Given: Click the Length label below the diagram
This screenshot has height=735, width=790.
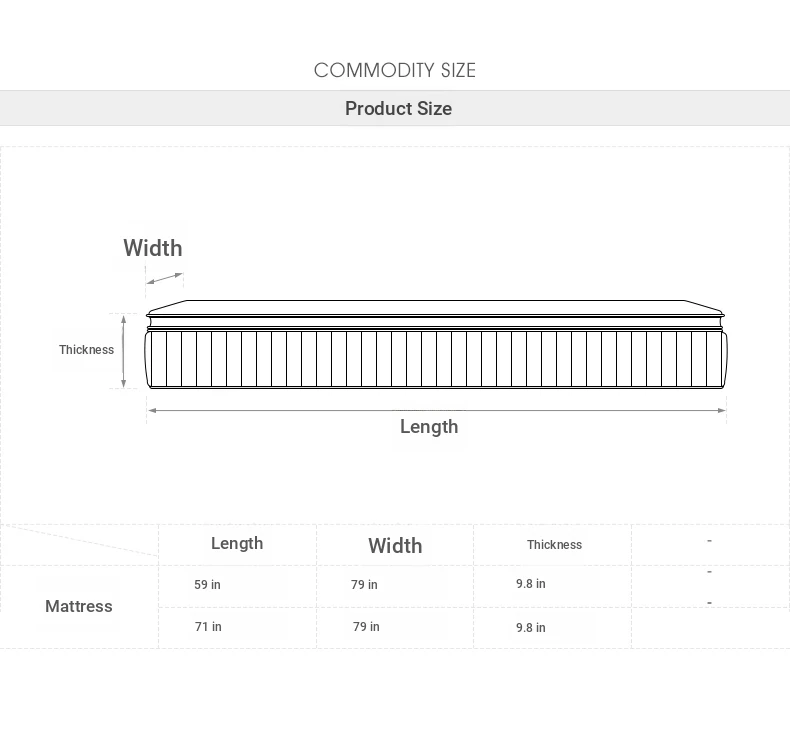Looking at the screenshot, I should click(429, 427).
